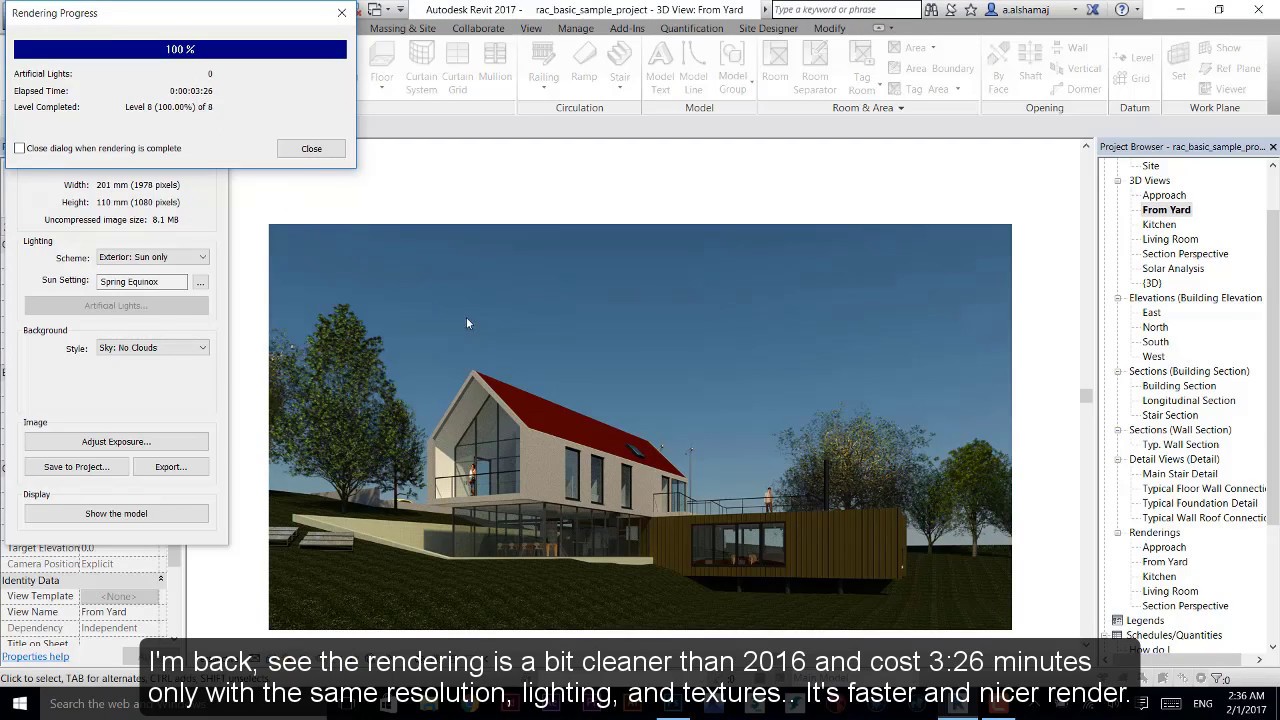Show the work plane via Show tool
1280x720 pixels.
point(1219,48)
